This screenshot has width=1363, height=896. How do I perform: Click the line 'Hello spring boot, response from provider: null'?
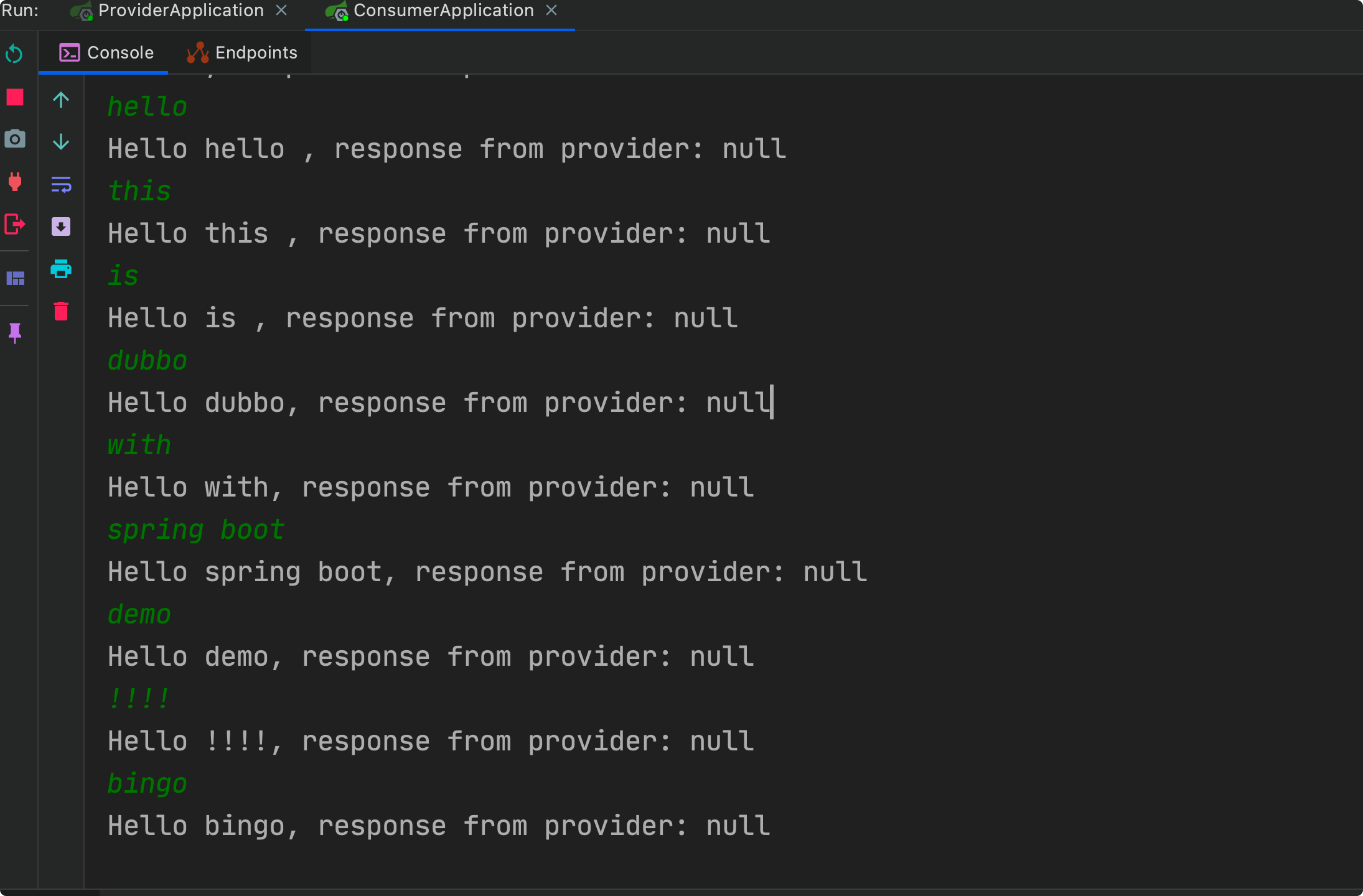coord(488,572)
